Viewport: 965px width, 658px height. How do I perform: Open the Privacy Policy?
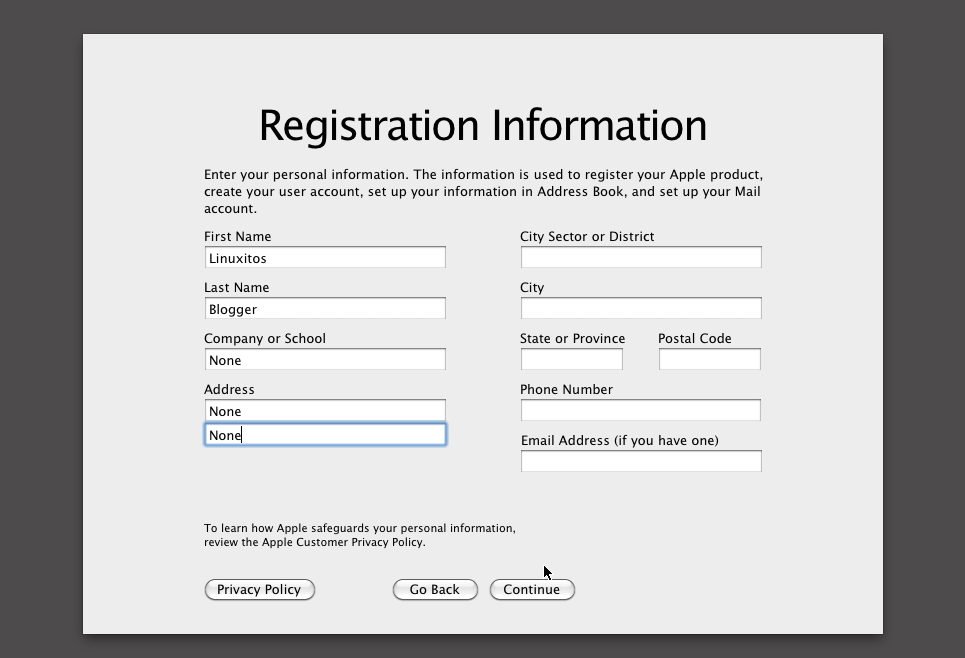(x=260, y=590)
